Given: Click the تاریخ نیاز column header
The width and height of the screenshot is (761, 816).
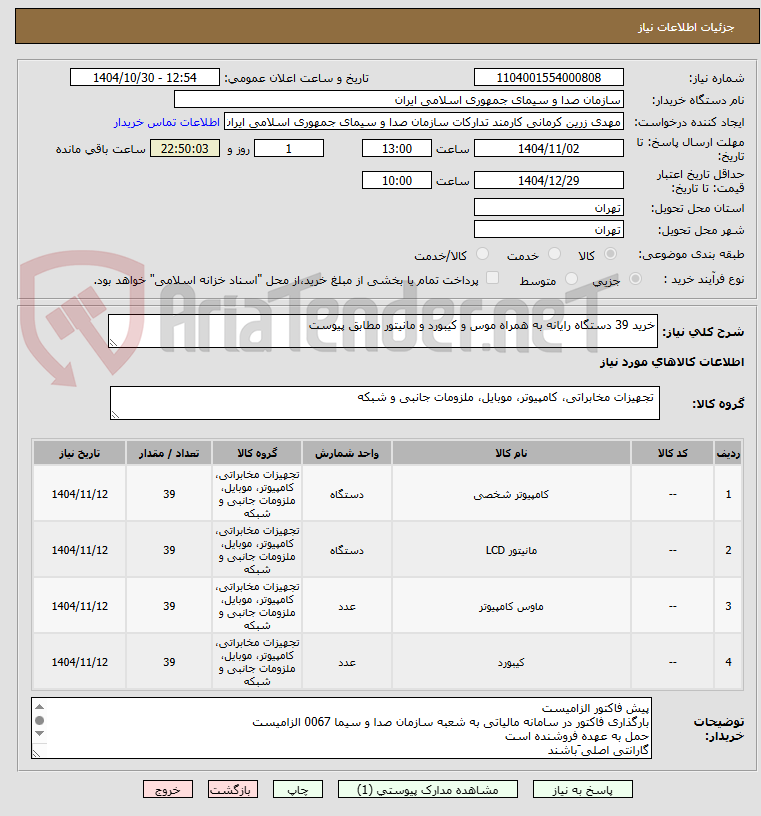Looking at the screenshot, I should [x=79, y=453].
